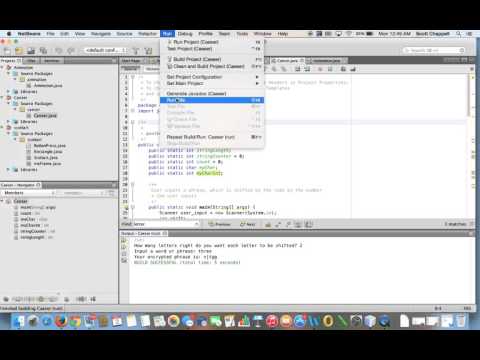480x360 pixels.
Task: Select Clean and Build Project (Caesar)
Action: 212,66
